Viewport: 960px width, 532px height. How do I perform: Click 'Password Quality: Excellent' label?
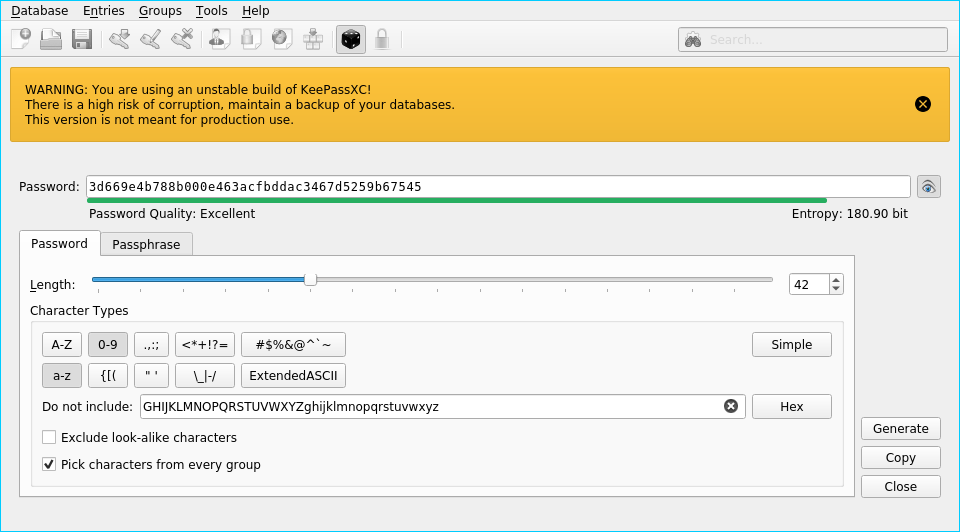(172, 214)
